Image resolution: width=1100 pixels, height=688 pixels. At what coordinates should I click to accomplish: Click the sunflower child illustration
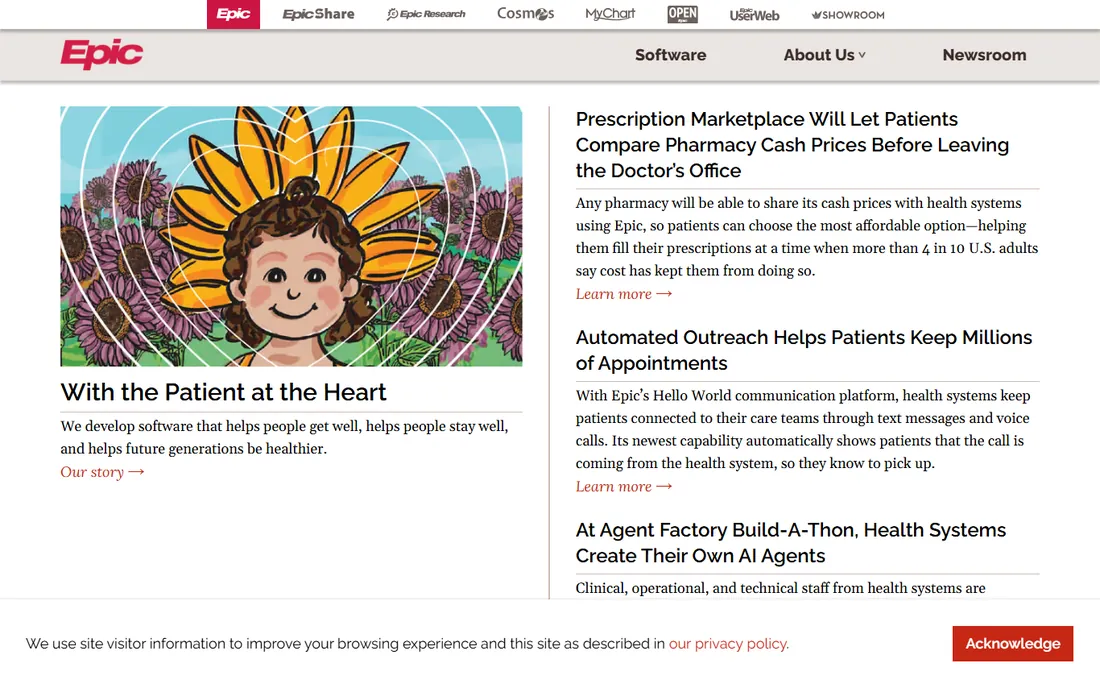tap(291, 236)
